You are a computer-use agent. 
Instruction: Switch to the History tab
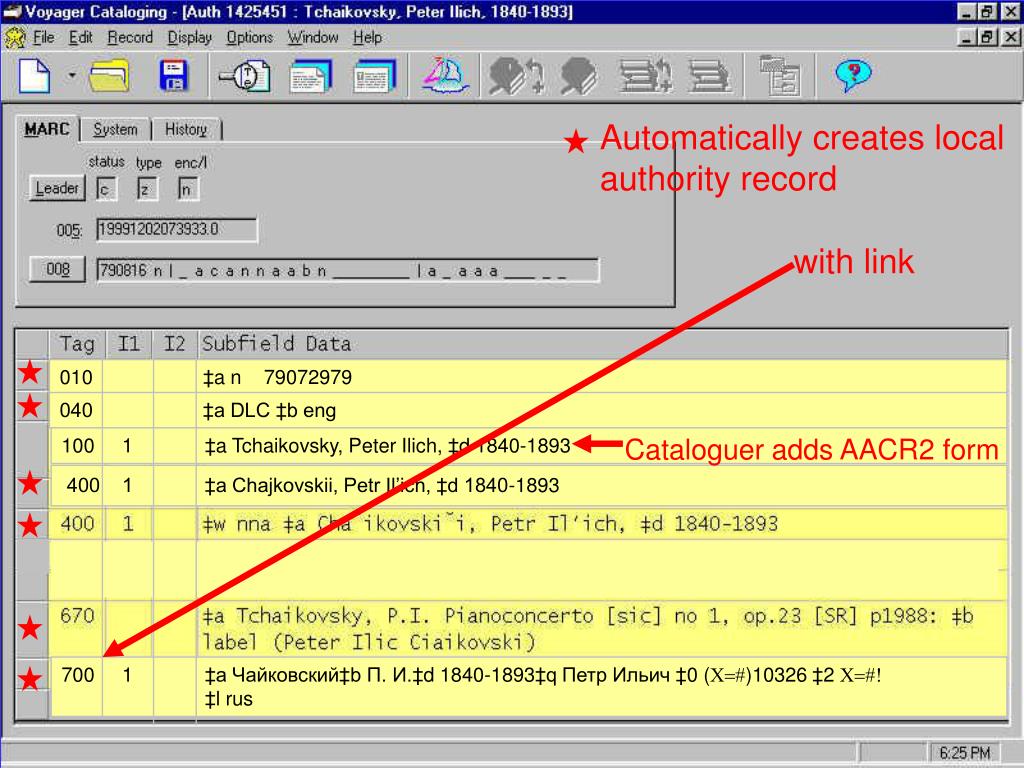(x=185, y=129)
